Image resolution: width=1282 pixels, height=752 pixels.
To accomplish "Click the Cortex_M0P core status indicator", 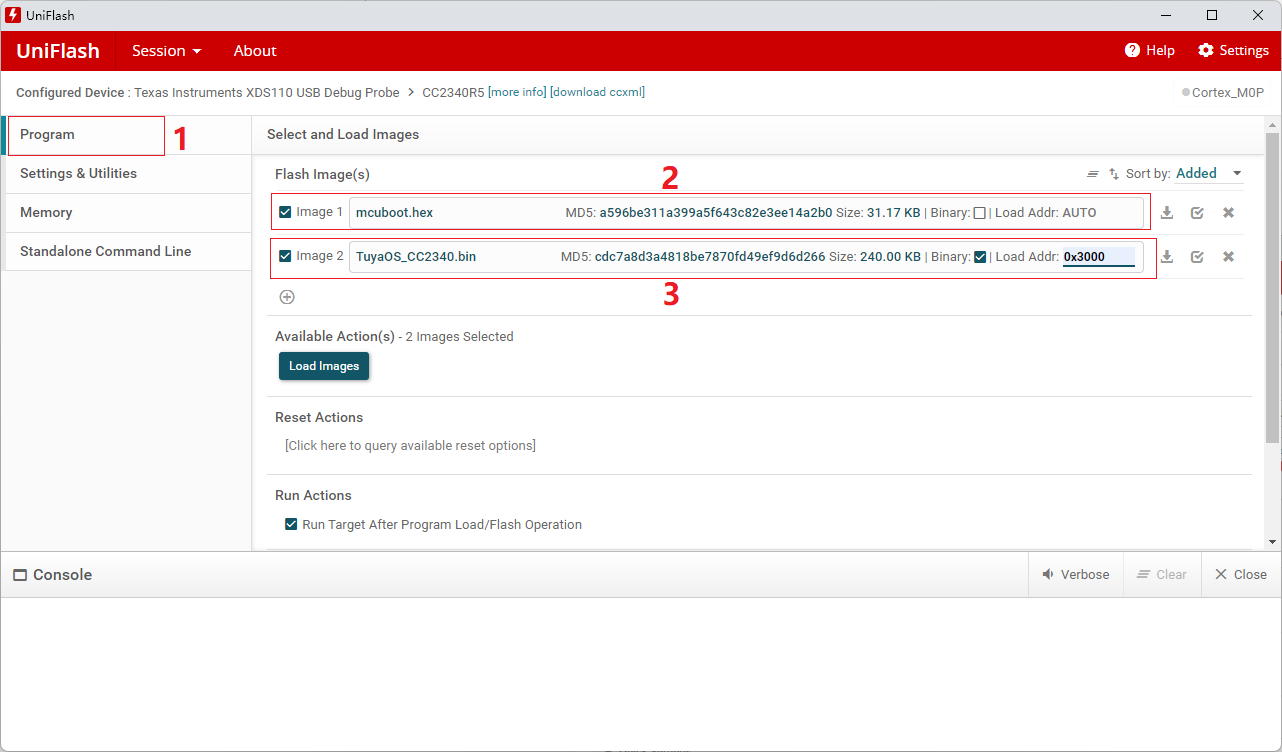I will tap(1223, 92).
